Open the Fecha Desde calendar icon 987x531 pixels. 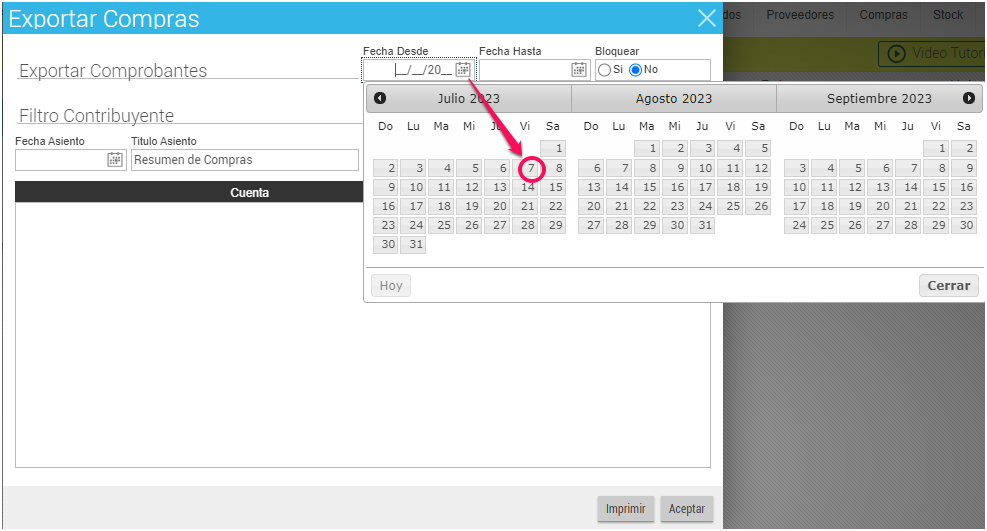point(463,70)
